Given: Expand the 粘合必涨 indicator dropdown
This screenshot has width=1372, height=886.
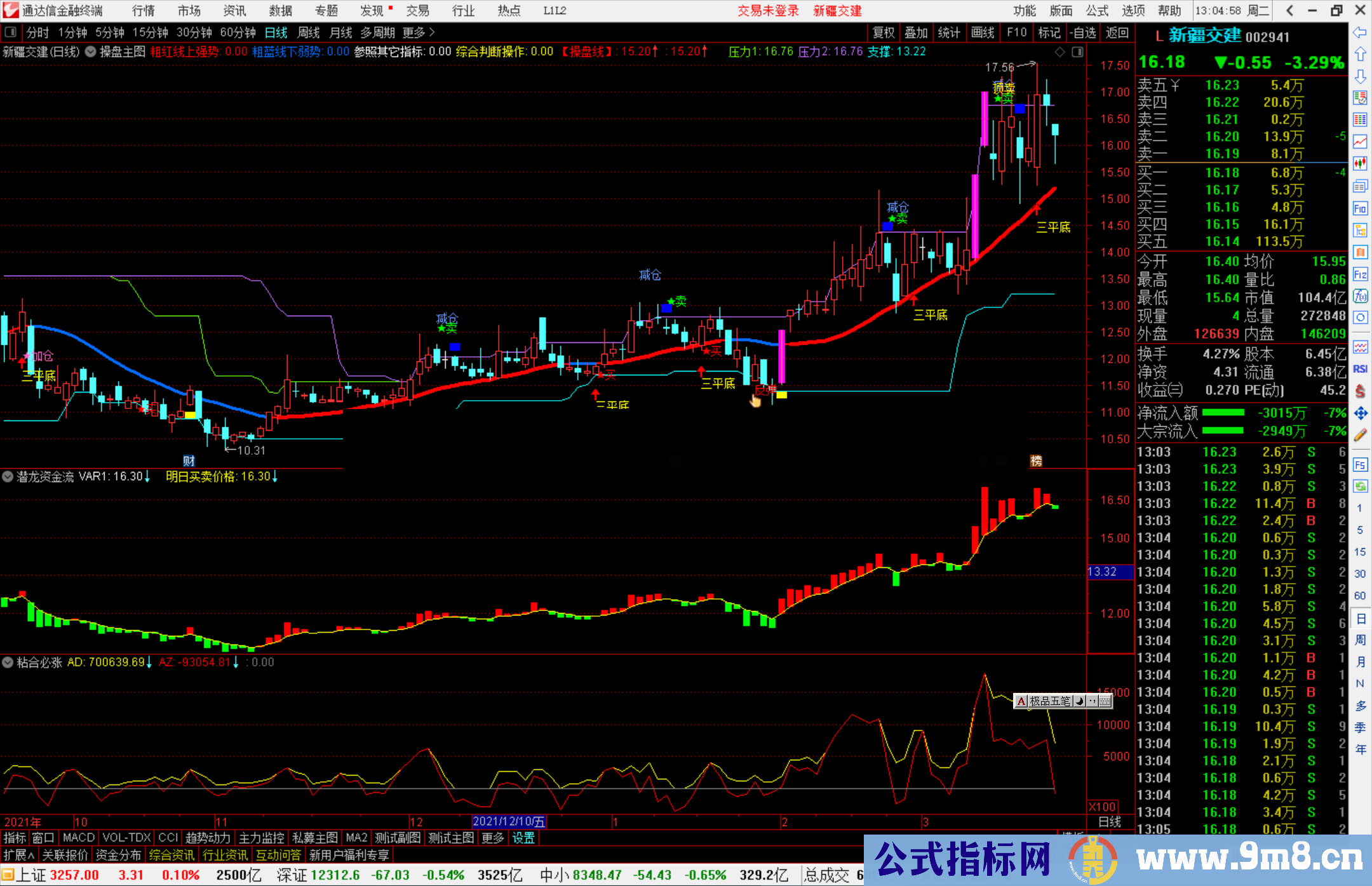Looking at the screenshot, I should 8,662.
